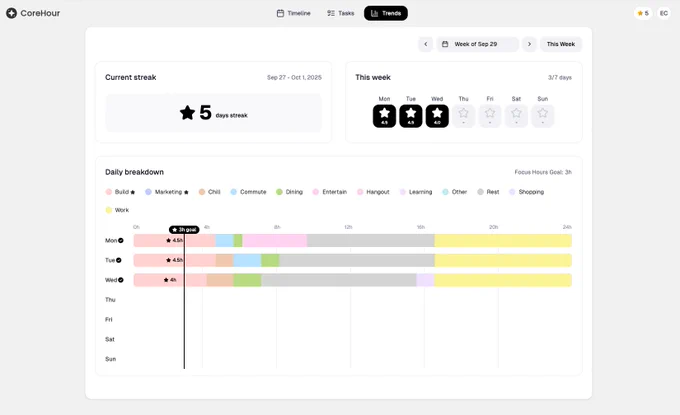Toggle the Entertain category legend
The width and height of the screenshot is (680, 415).
(x=330, y=192)
